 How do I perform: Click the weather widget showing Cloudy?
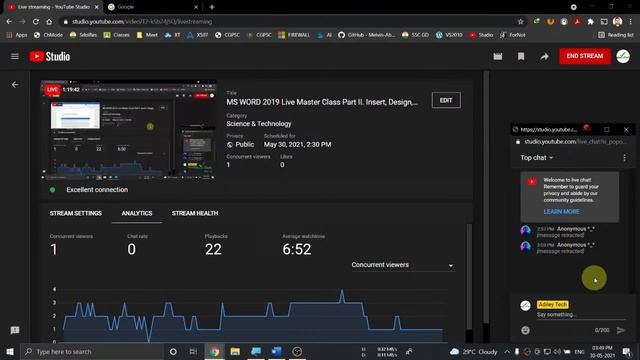[x=474, y=351]
